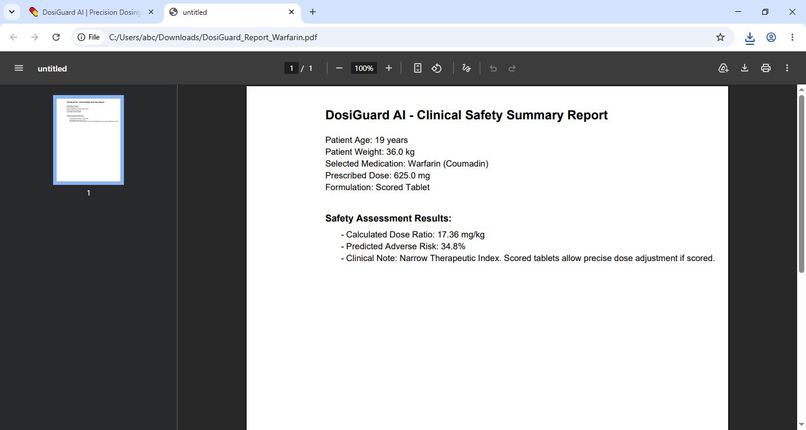This screenshot has width=806, height=430.
Task: Bookmark this page with star icon
Action: (720, 38)
